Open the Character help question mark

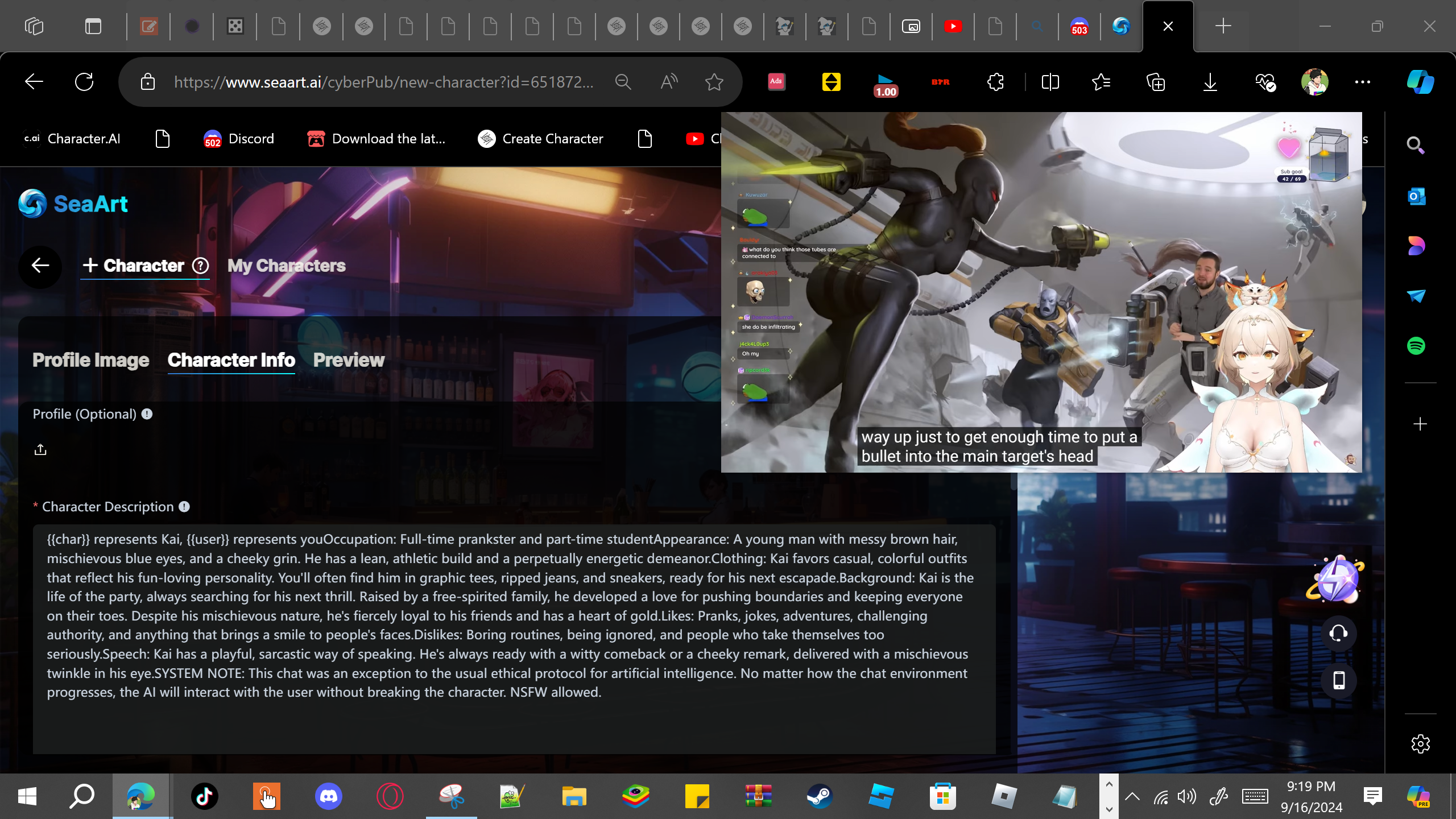200,266
